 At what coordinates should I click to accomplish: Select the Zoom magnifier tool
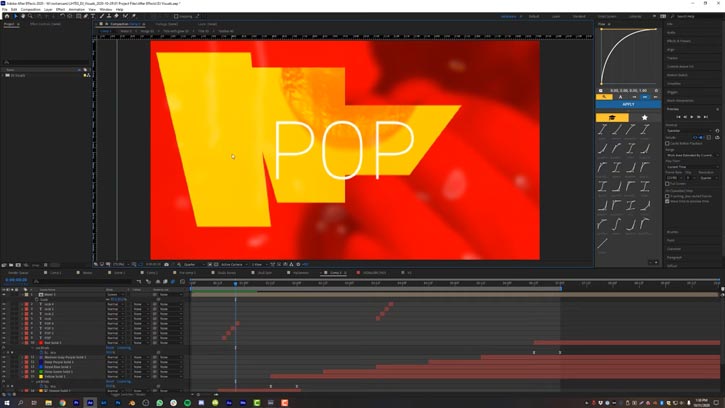click(x=30, y=16)
